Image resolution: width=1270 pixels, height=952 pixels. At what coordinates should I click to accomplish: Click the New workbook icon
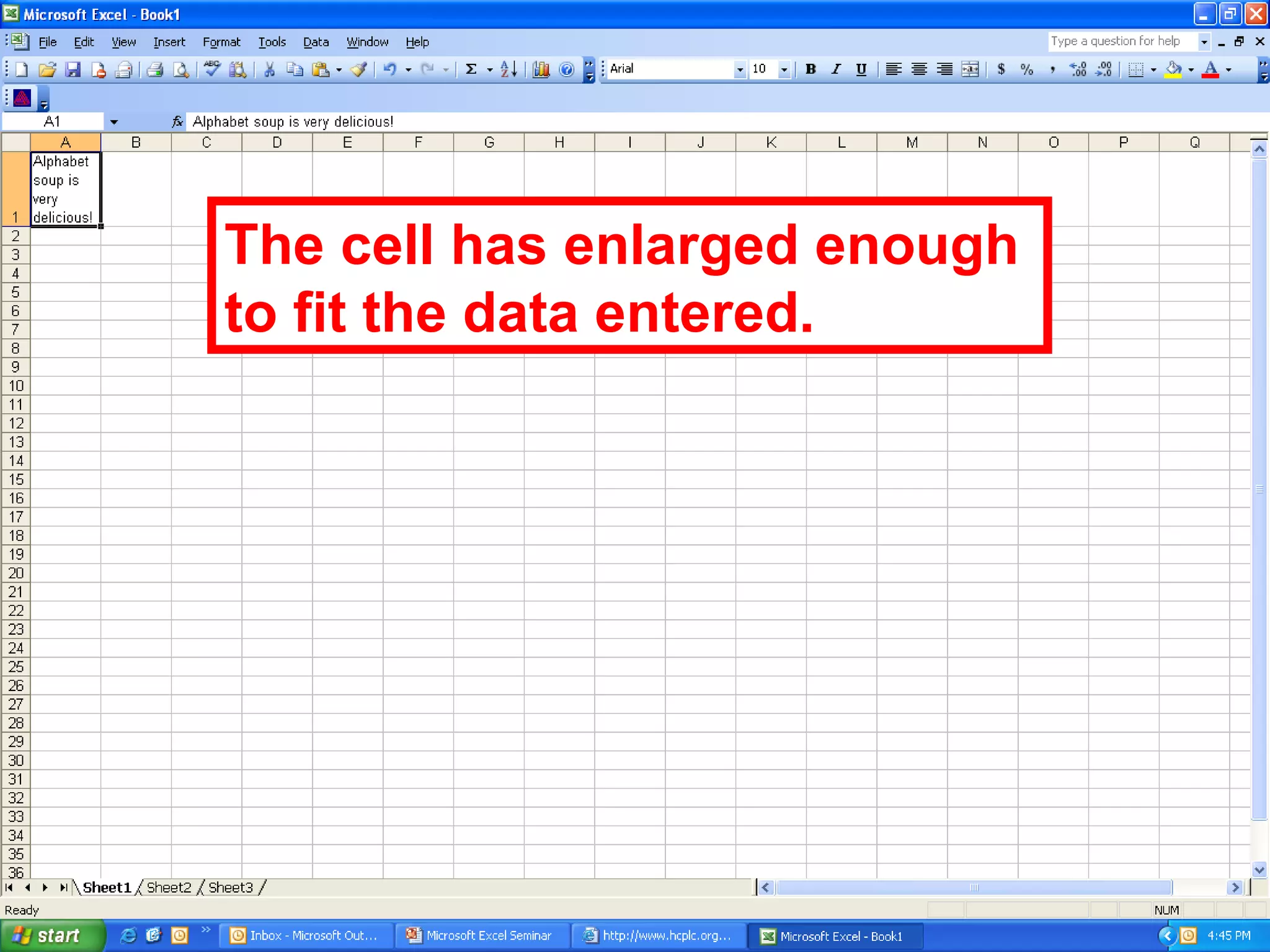pyautogui.click(x=22, y=69)
